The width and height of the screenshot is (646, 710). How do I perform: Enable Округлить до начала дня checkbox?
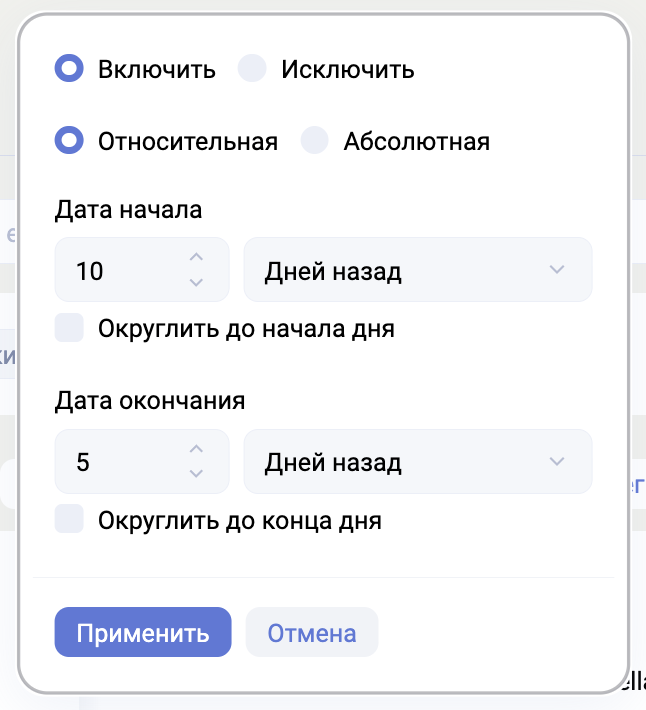click(x=69, y=328)
